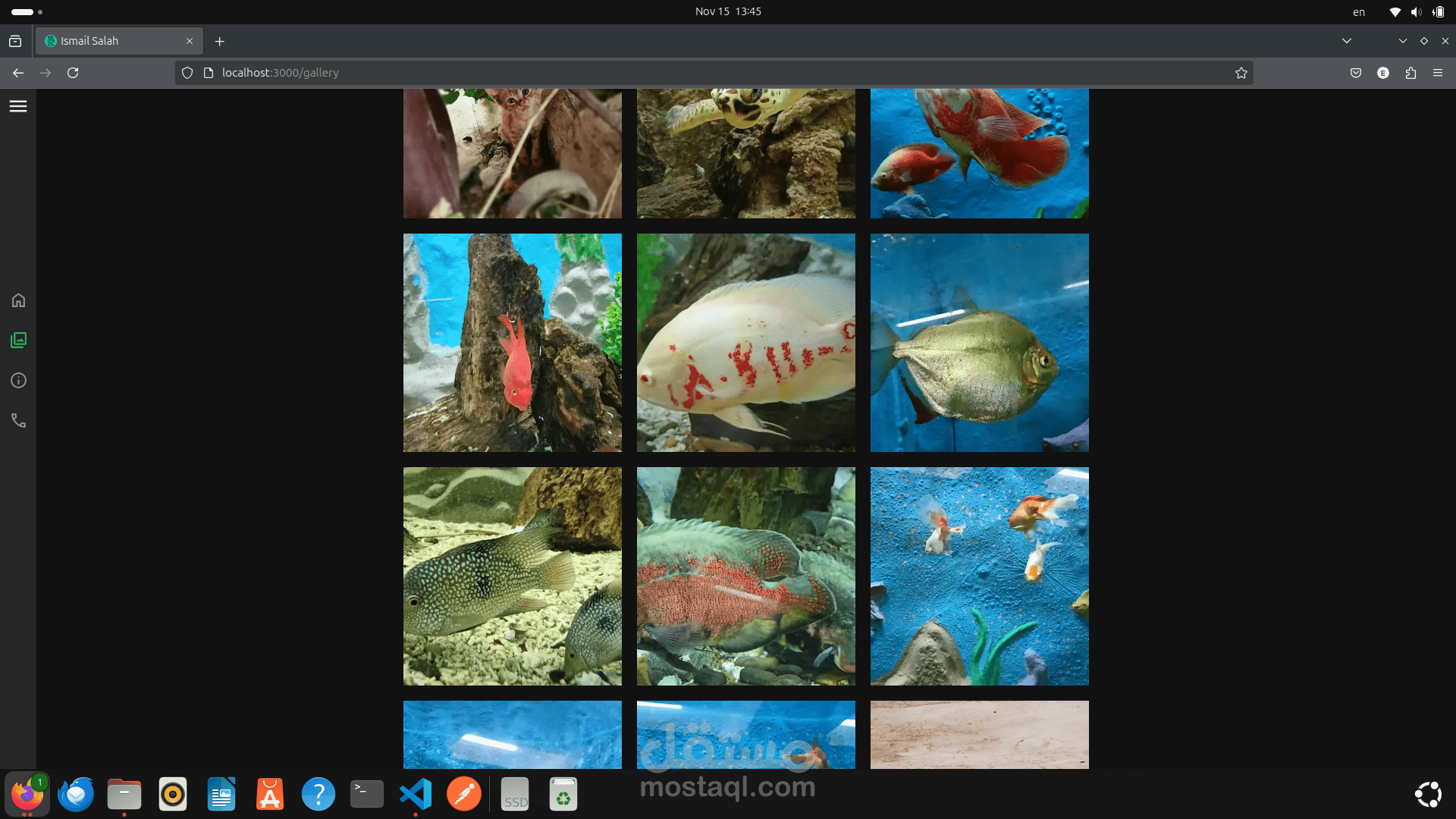Close the Ismail Salah tab
Viewport: 1456px width, 819px height.
tap(190, 41)
